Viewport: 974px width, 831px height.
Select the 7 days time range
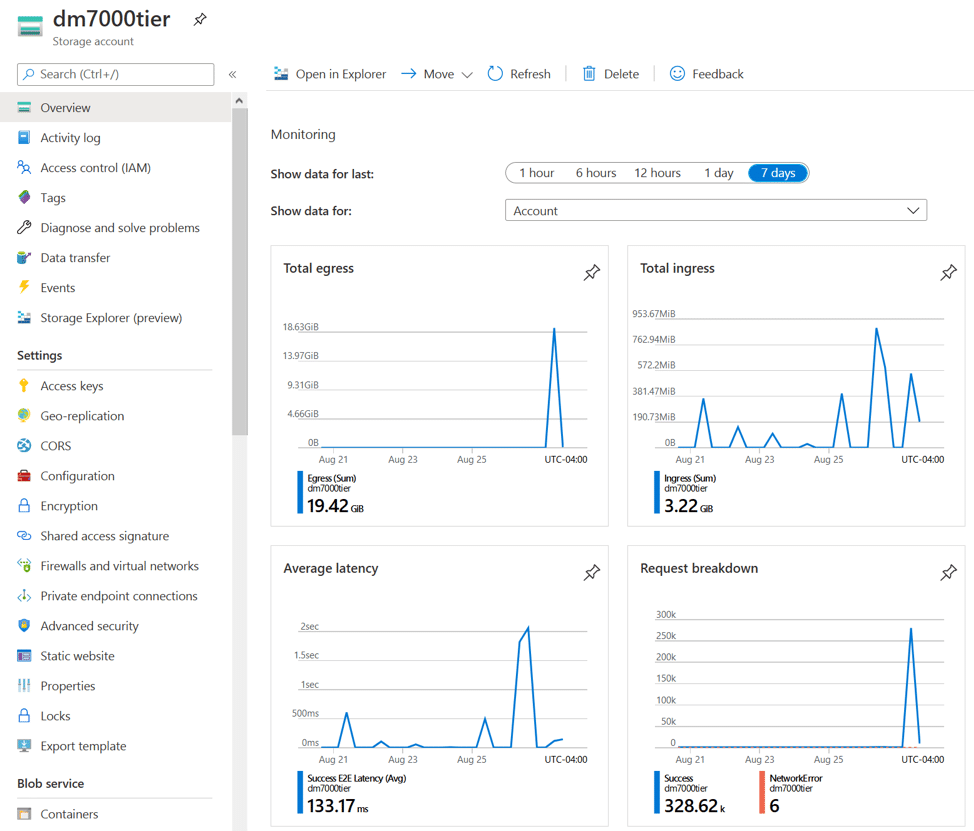coord(778,173)
